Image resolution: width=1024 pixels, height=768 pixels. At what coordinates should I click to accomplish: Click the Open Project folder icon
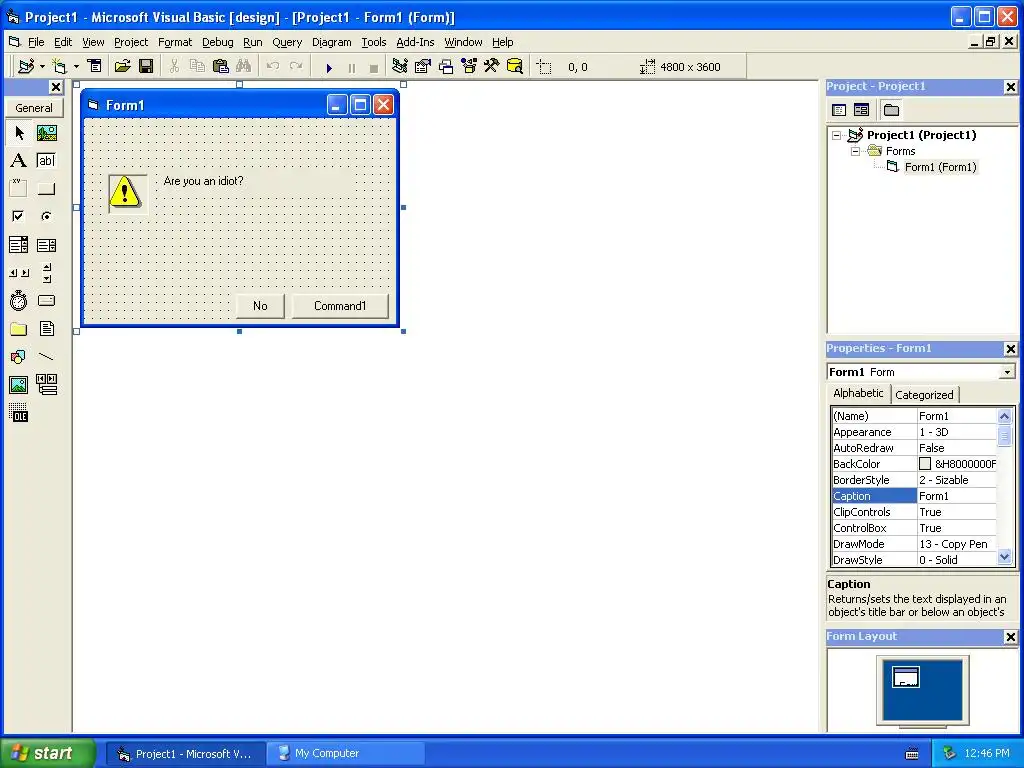pyautogui.click(x=122, y=66)
